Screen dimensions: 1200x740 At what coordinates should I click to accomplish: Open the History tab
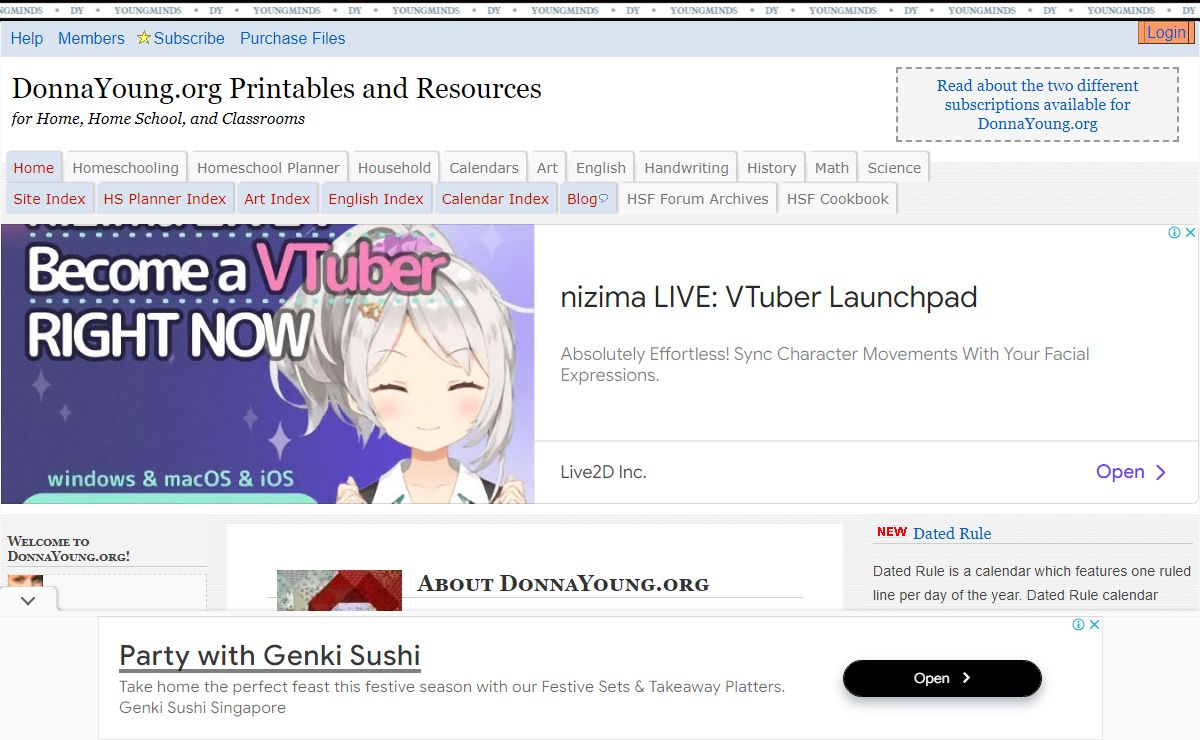coord(772,168)
